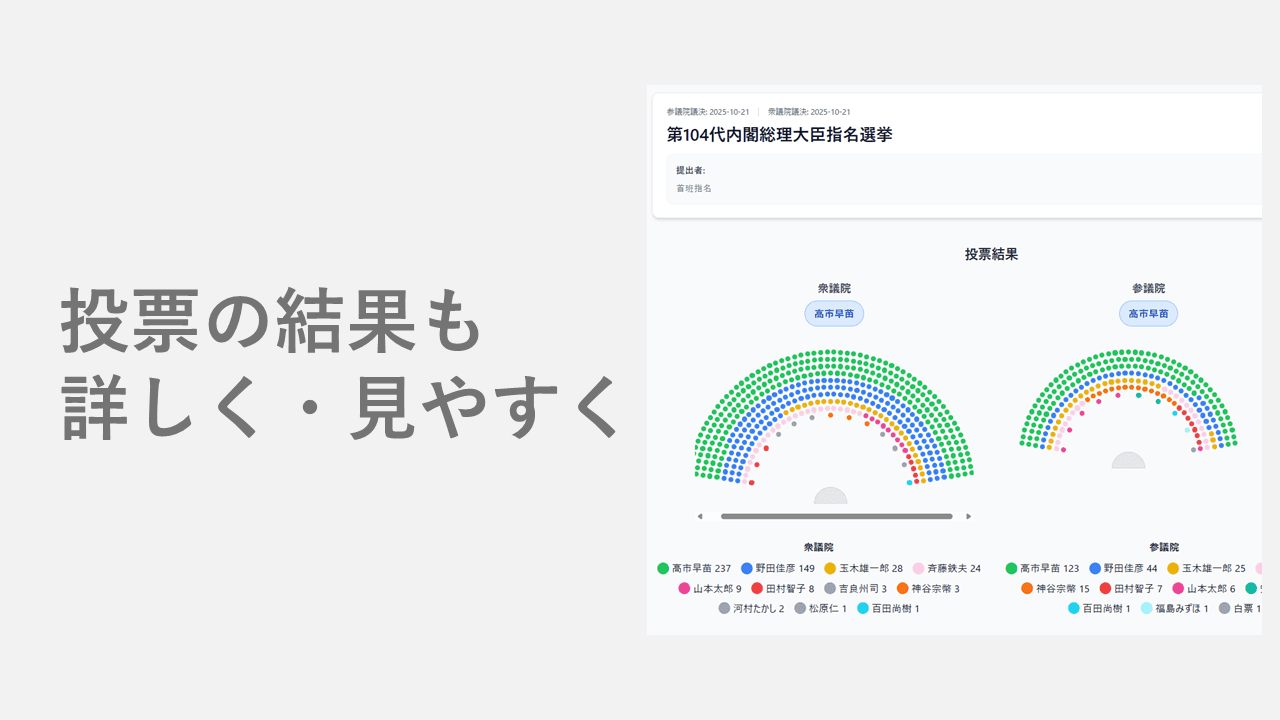Toggle visibility of 吉良州司 votes in the legend
The image size is (1280, 720).
[x=831, y=588]
